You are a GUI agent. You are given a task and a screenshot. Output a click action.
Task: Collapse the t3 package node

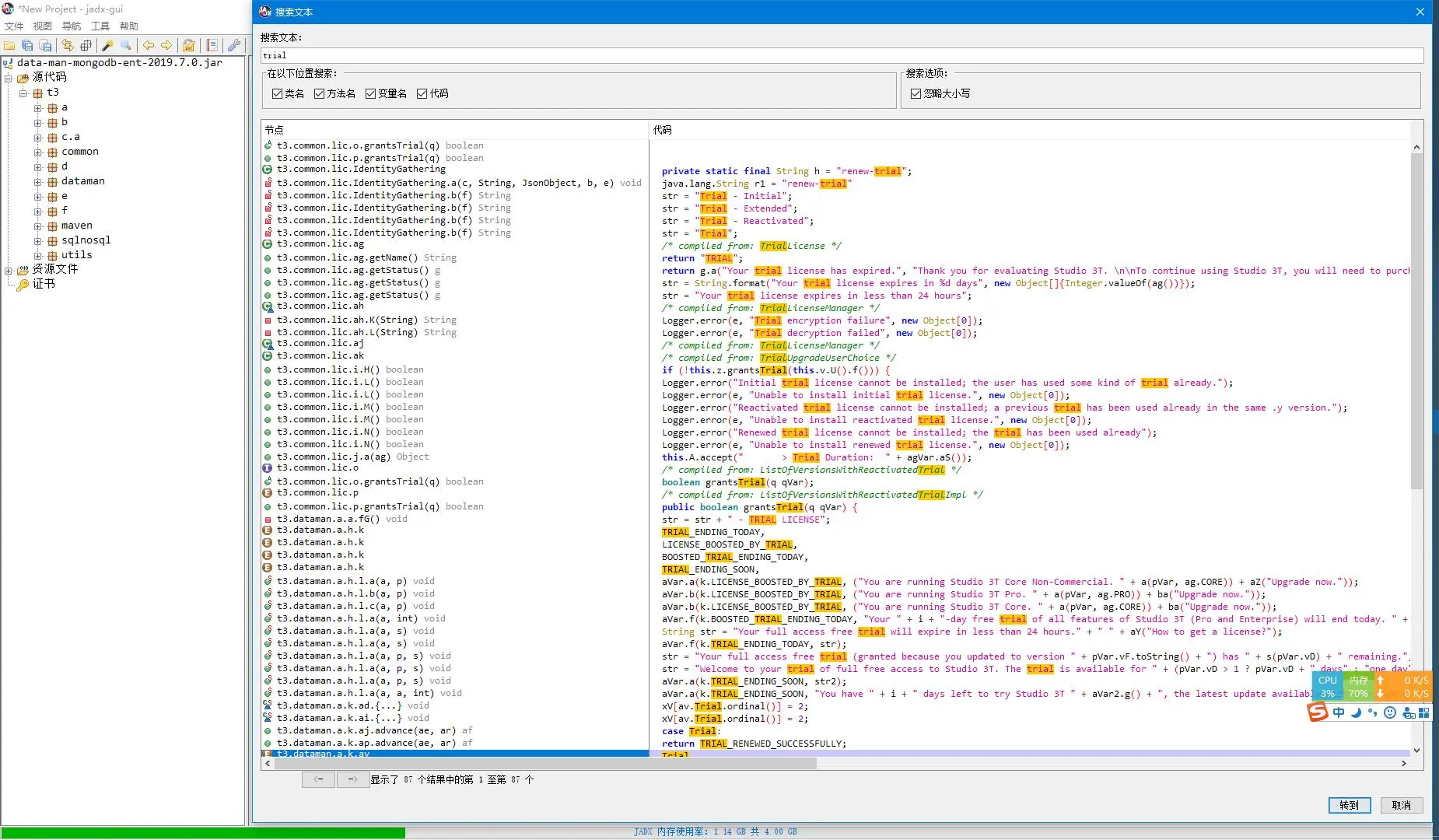(23, 93)
